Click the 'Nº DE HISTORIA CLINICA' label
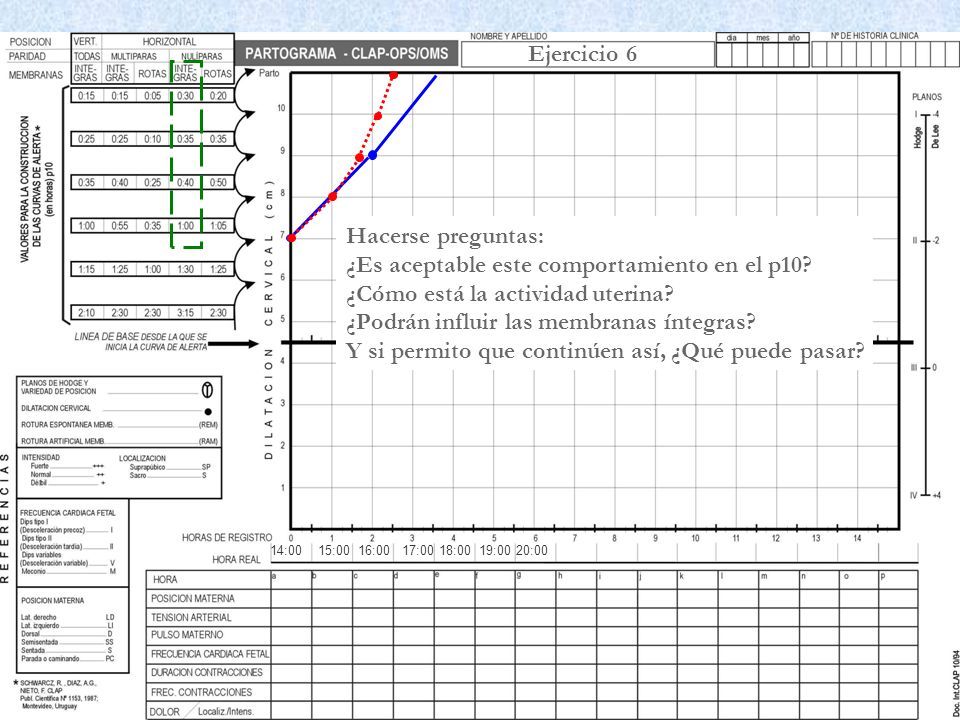The image size is (960, 720). point(874,36)
